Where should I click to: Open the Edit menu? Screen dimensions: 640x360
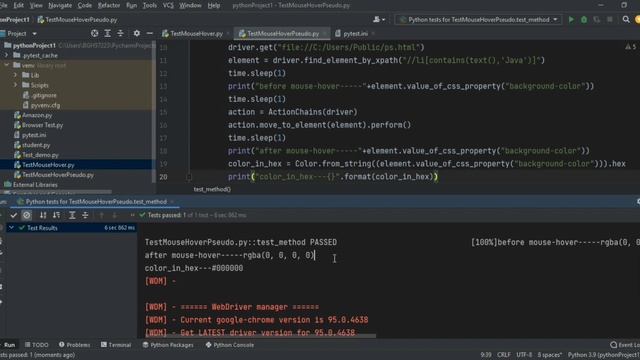[x=18, y=5]
